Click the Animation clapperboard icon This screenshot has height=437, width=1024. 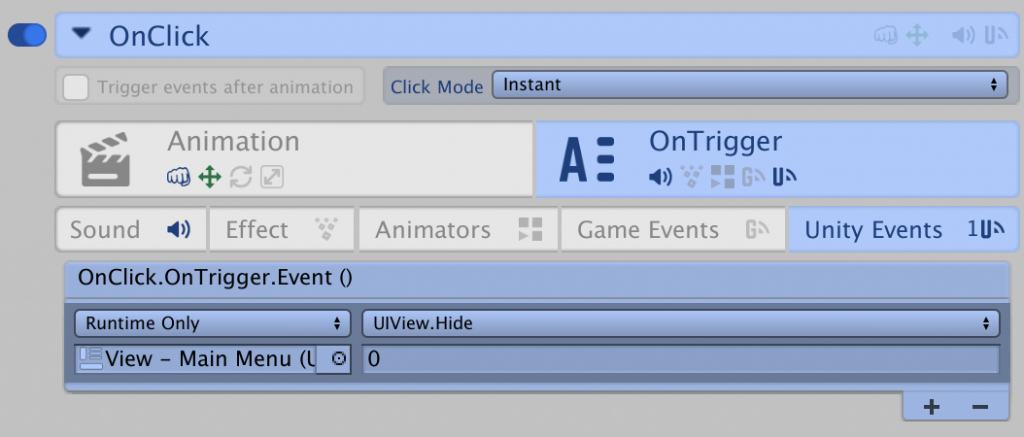click(106, 161)
